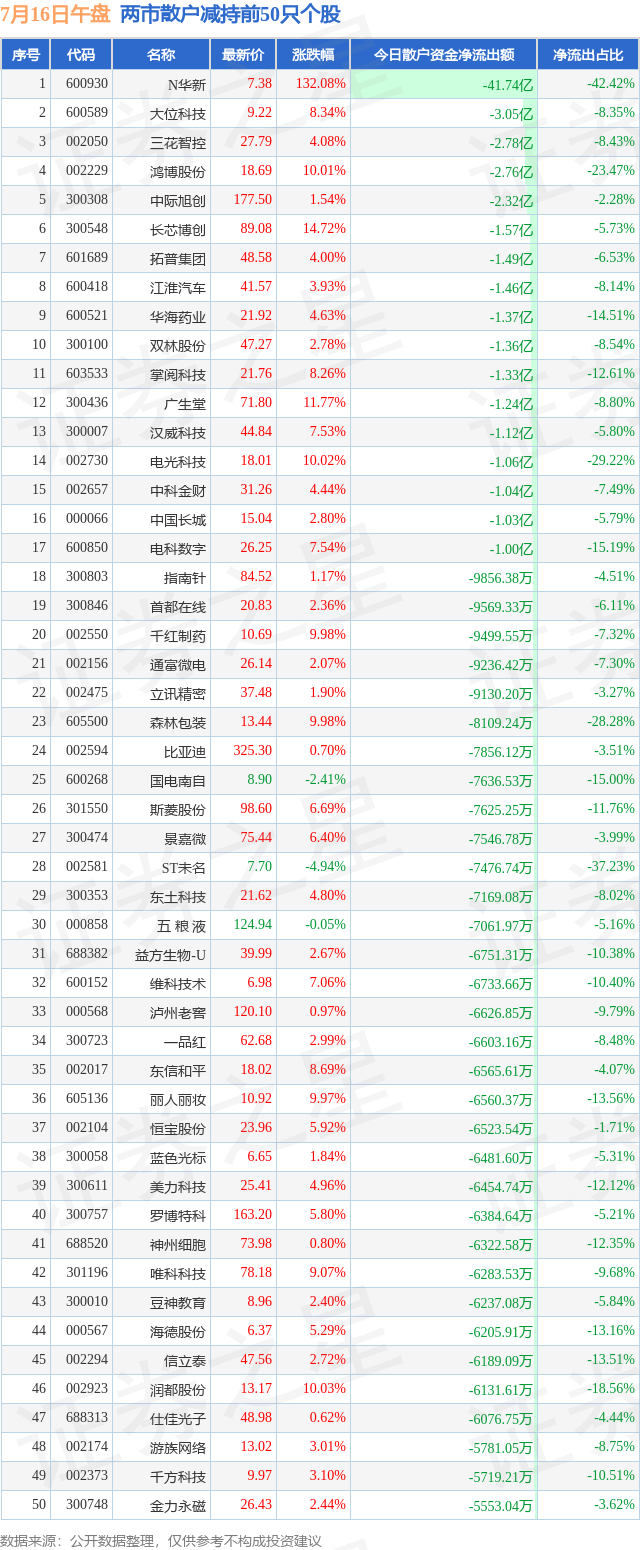Screen dimensions: 640x1550
Task: Click 掌阅科技 in the name column
Action: tap(178, 374)
